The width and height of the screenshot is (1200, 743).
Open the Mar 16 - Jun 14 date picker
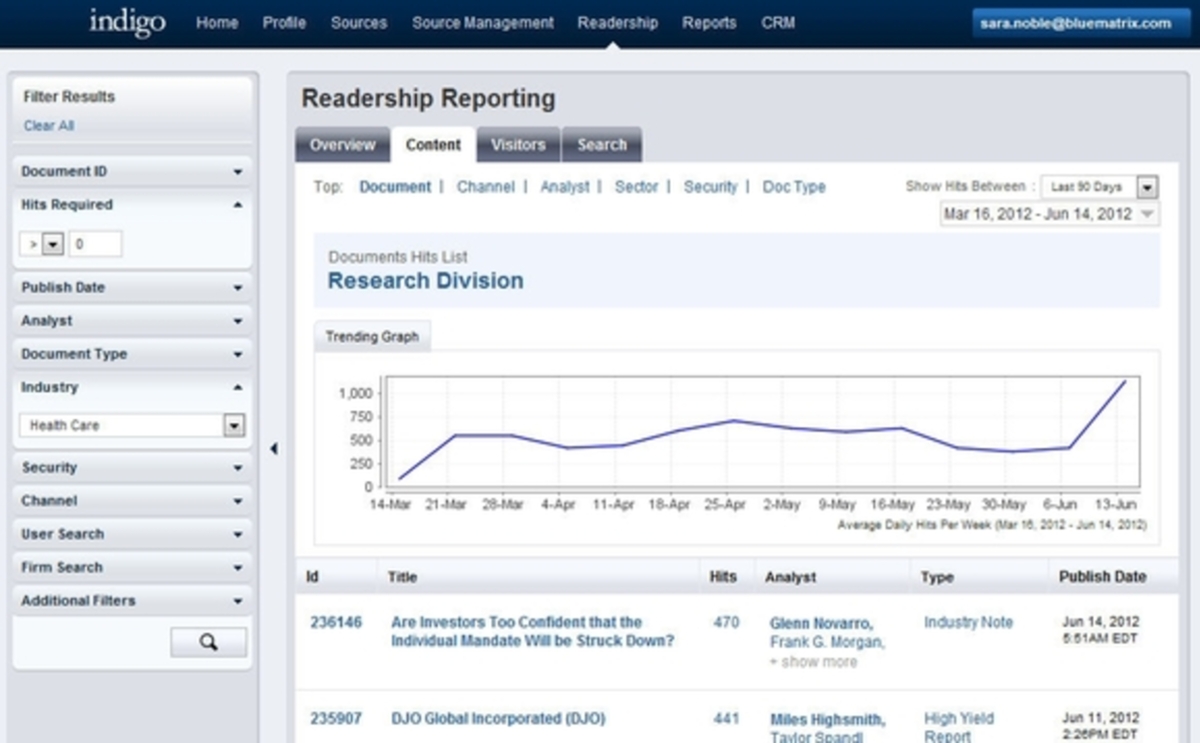point(1048,213)
